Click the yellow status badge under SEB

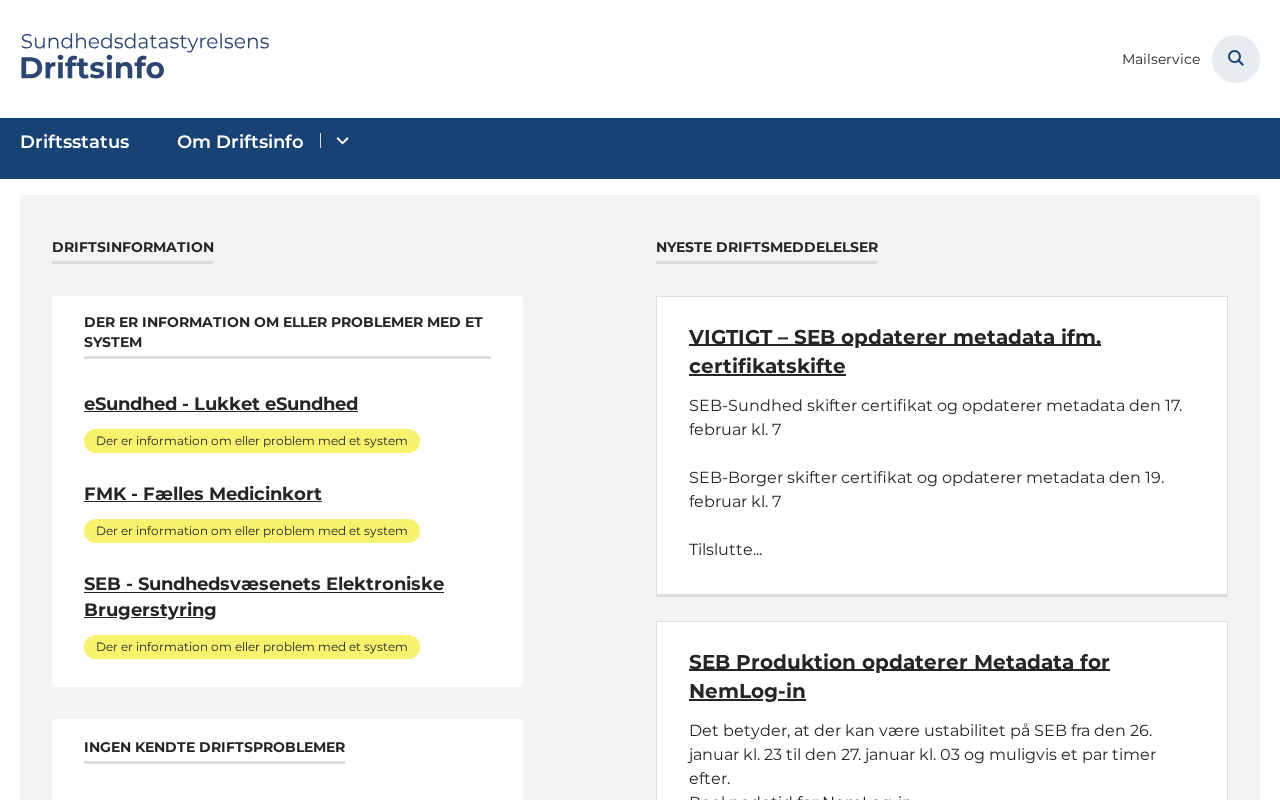point(252,647)
